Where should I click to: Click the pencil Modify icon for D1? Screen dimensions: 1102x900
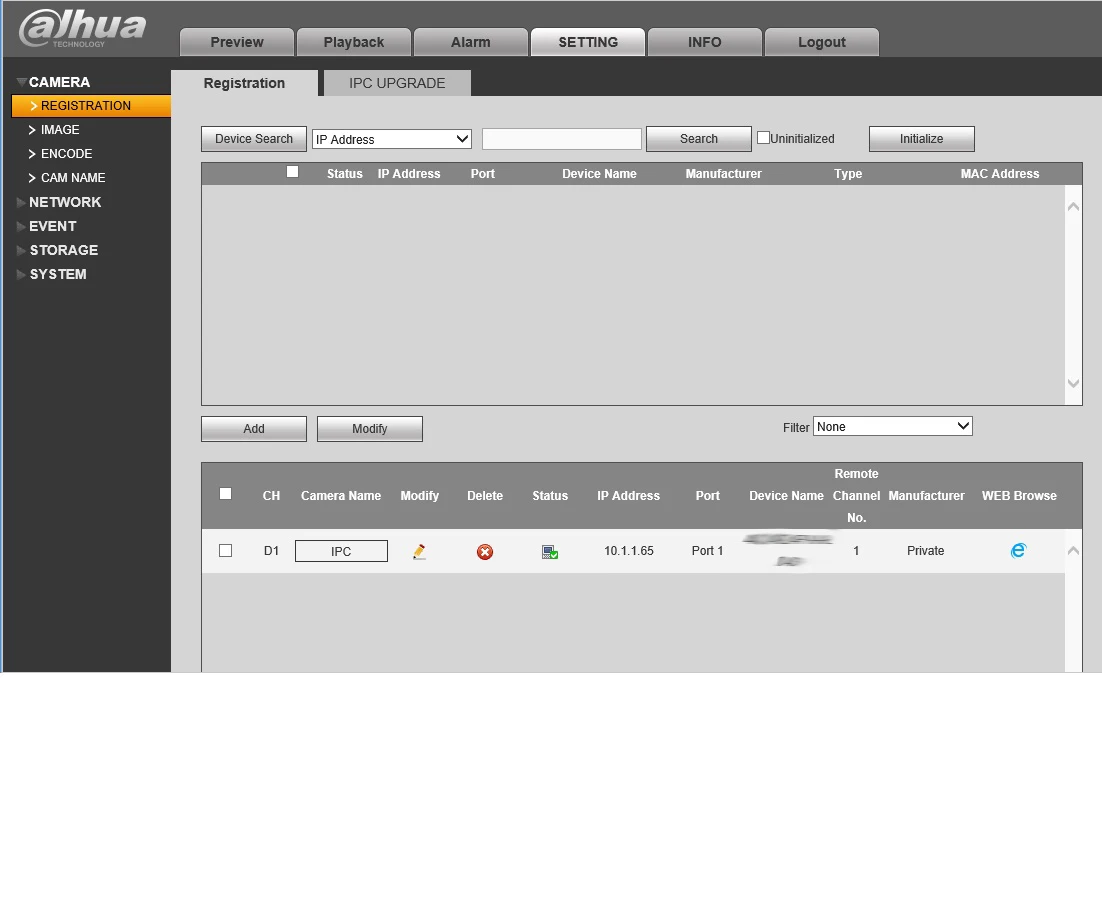tap(419, 552)
